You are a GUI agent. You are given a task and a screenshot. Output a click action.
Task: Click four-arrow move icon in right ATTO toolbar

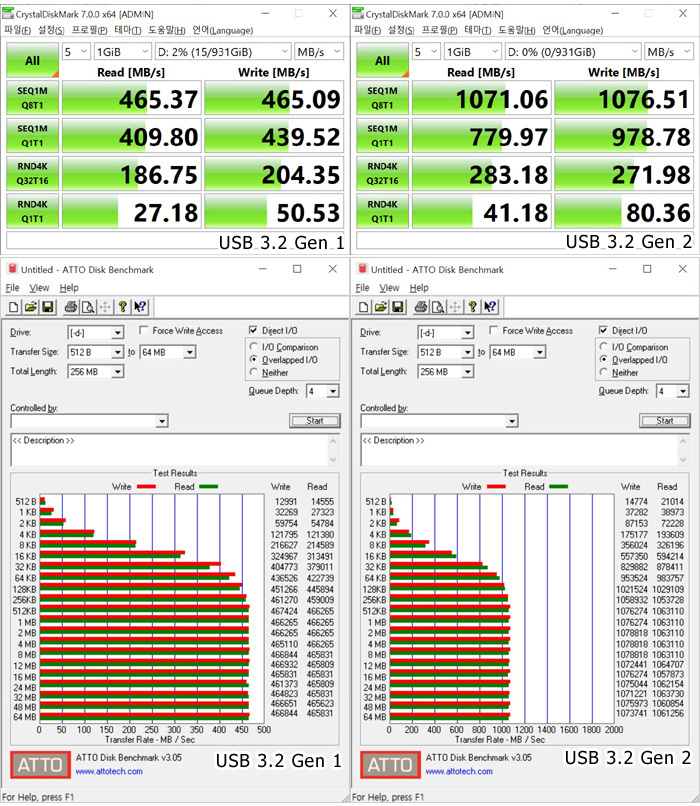[x=455, y=307]
